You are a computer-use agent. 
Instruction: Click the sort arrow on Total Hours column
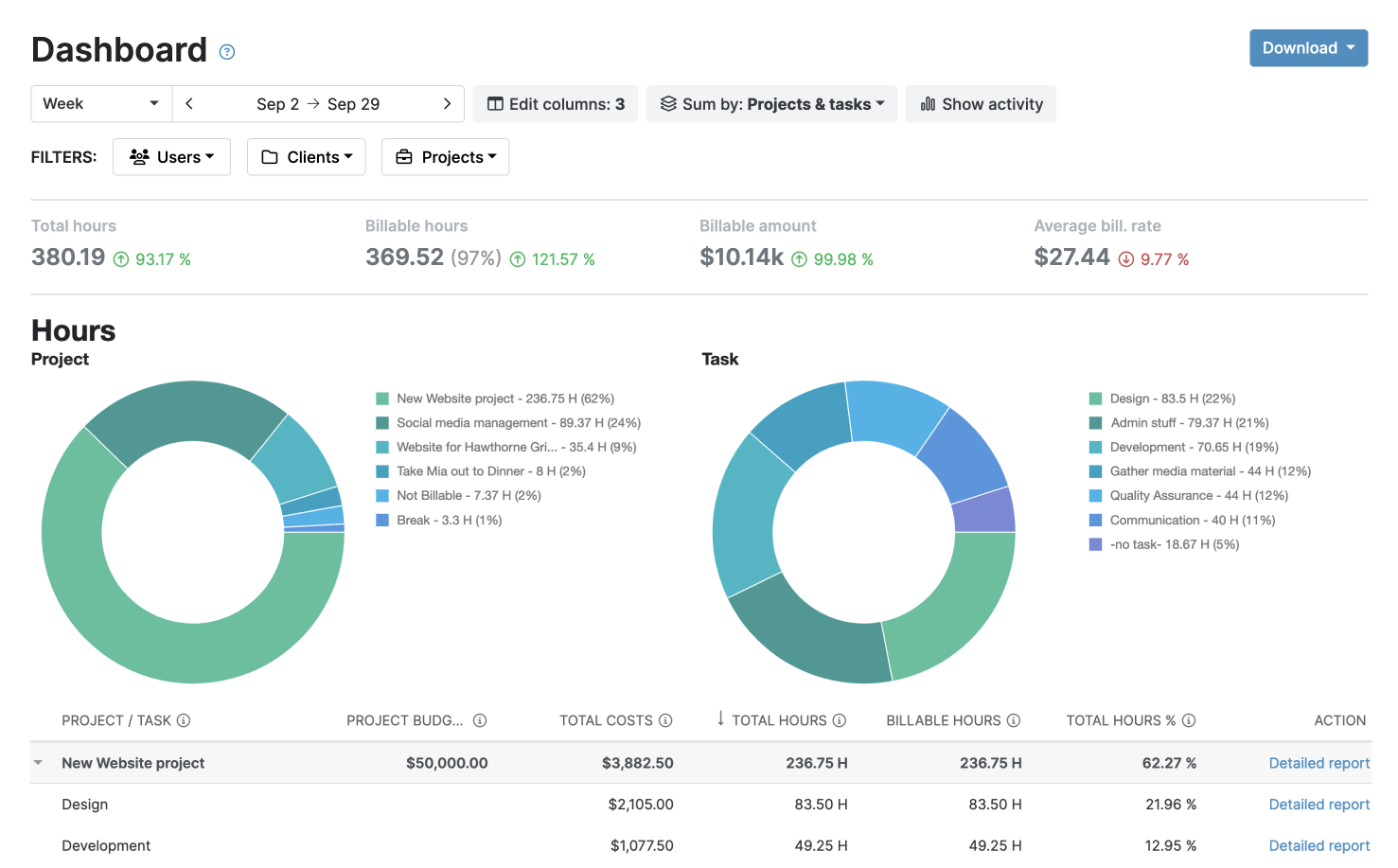click(x=722, y=720)
